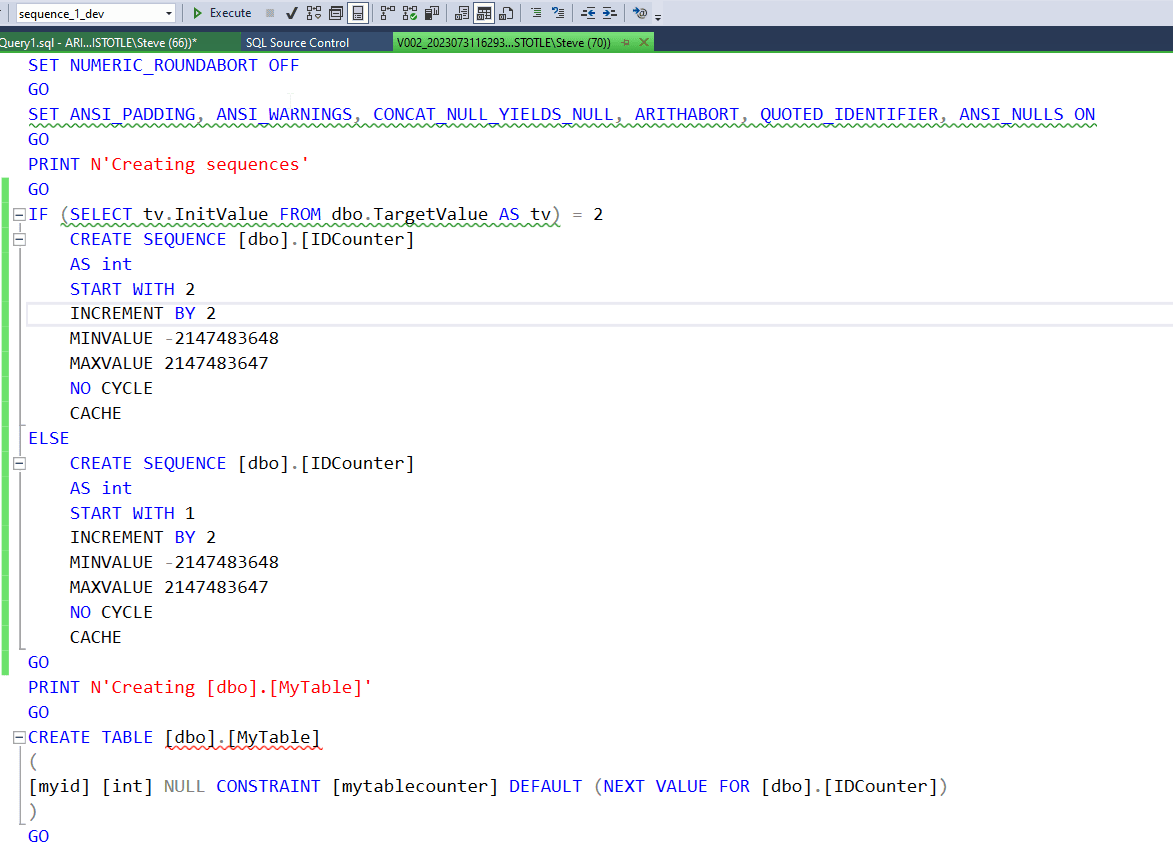
Task: Toggle Include Client Statistics
Action: (x=432, y=13)
